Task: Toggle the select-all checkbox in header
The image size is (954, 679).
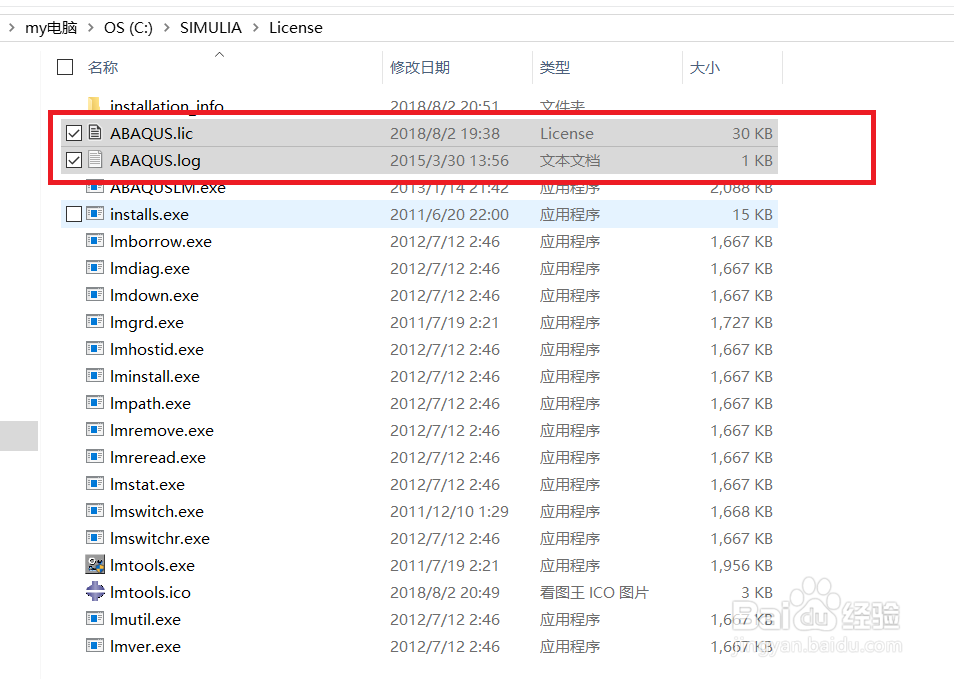Action: (65, 66)
